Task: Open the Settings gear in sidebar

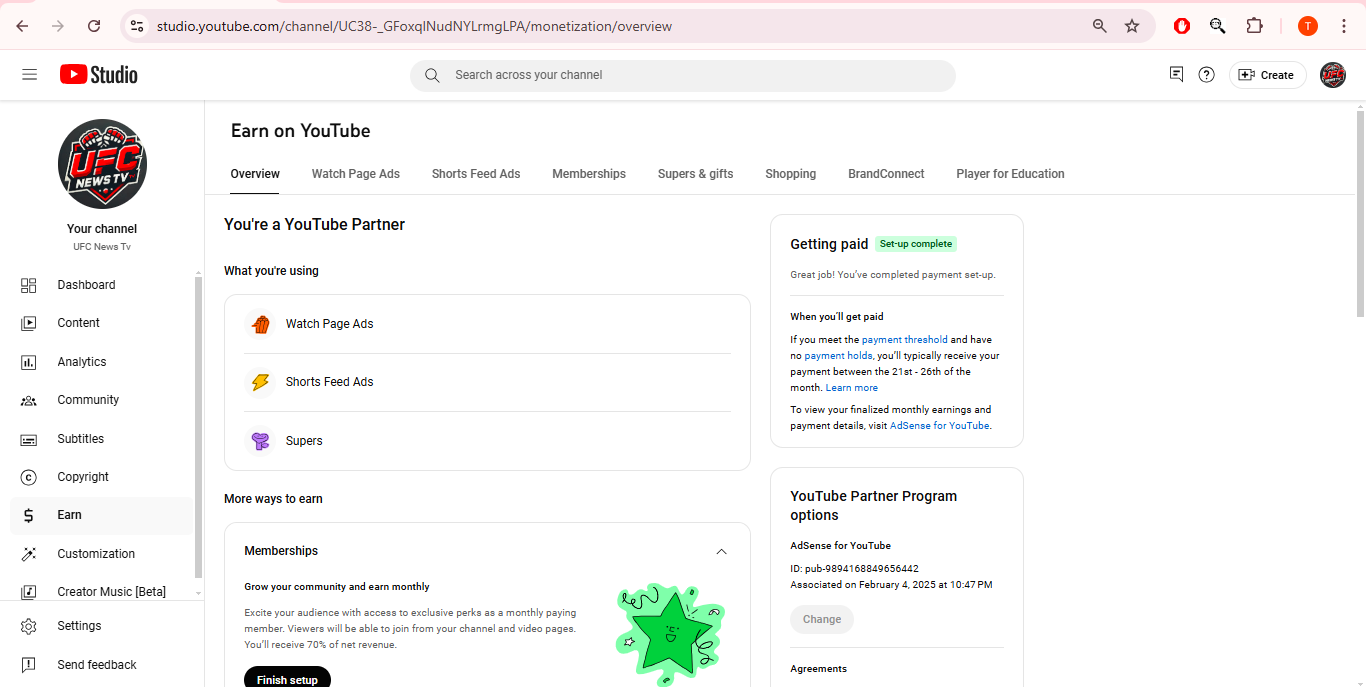Action: click(x=29, y=626)
